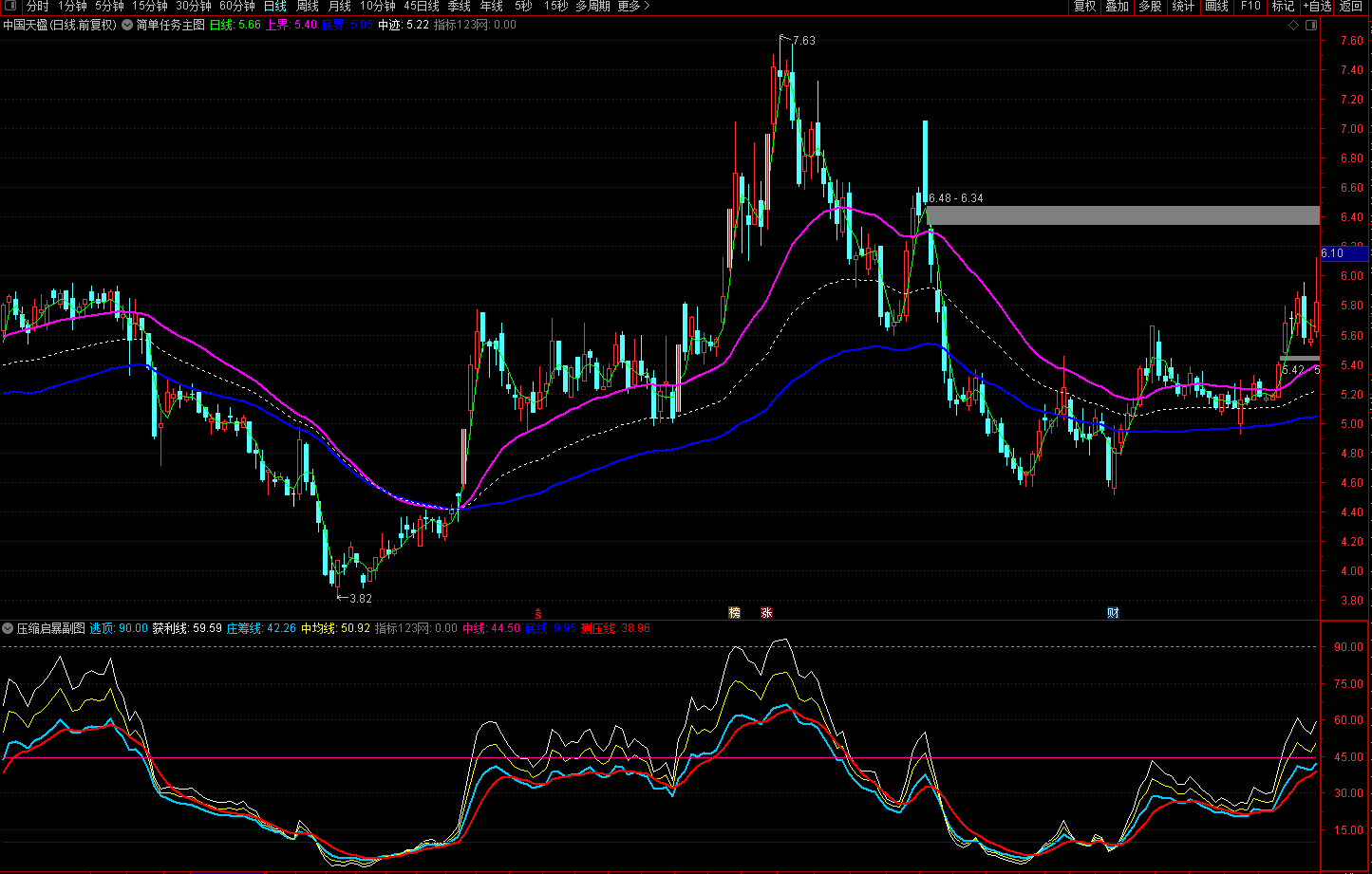Click the 逃顶: 90.00 value
This screenshot has width=1372, height=874.
point(119,628)
